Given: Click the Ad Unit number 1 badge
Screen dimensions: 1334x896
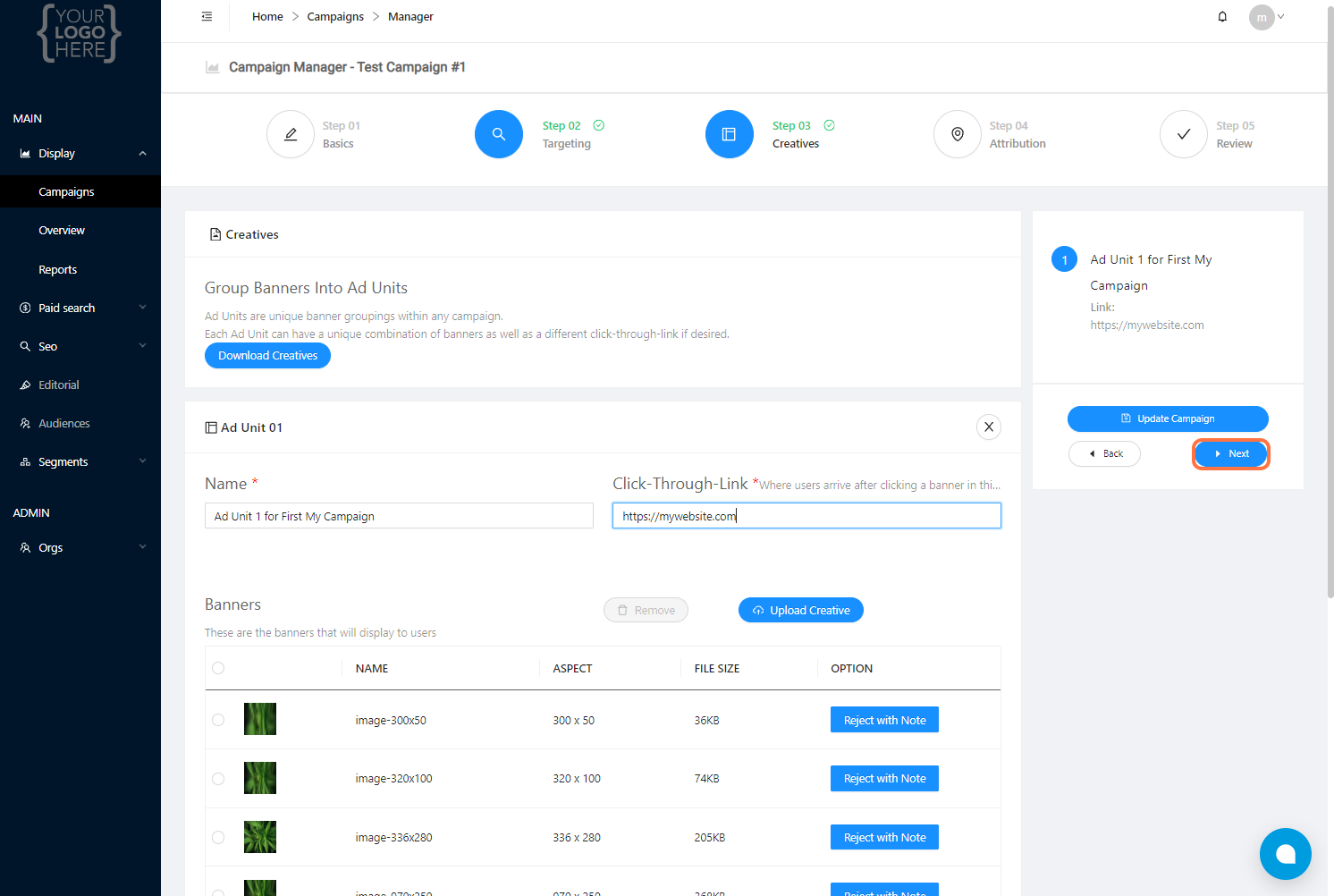Looking at the screenshot, I should point(1064,259).
